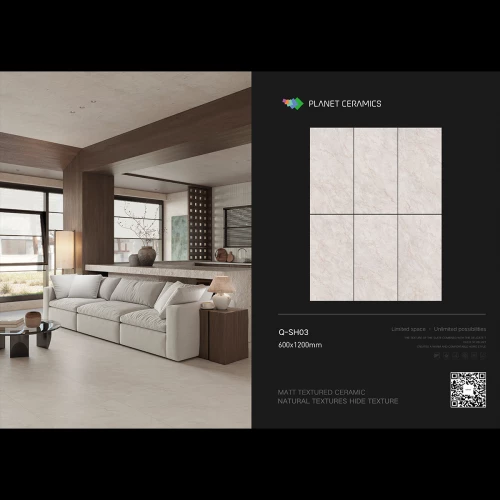Select the MATT TEXTURED CERAMIC heading
This screenshot has height=500, width=500.
pyautogui.click(x=321, y=392)
